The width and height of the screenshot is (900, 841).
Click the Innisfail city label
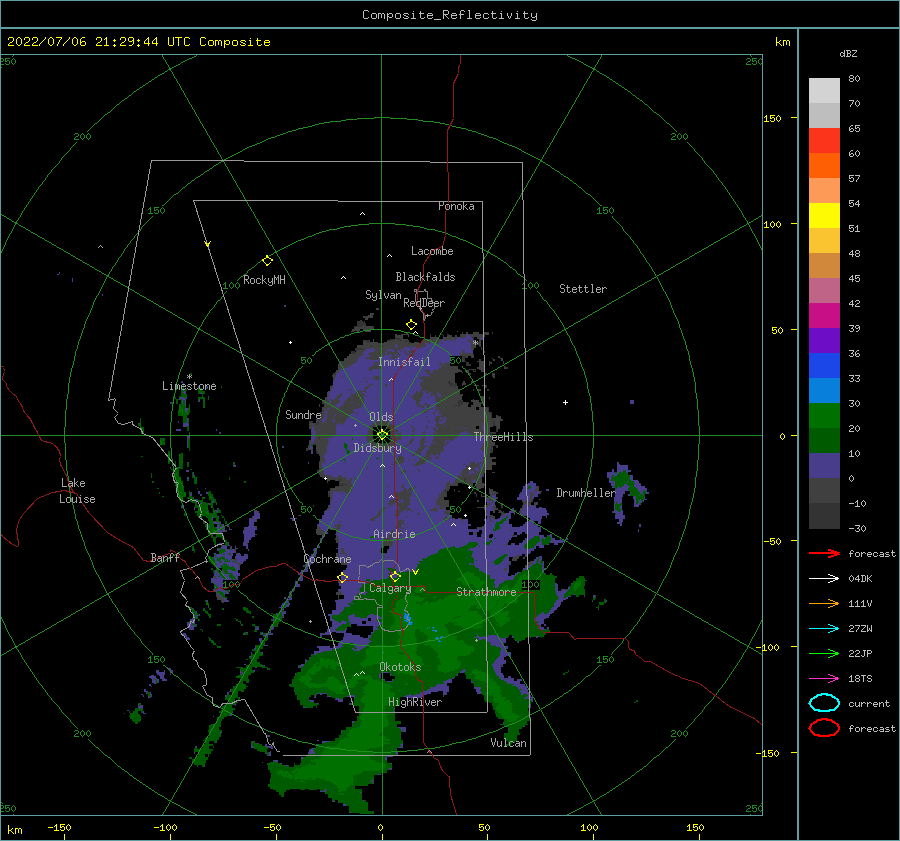[404, 362]
